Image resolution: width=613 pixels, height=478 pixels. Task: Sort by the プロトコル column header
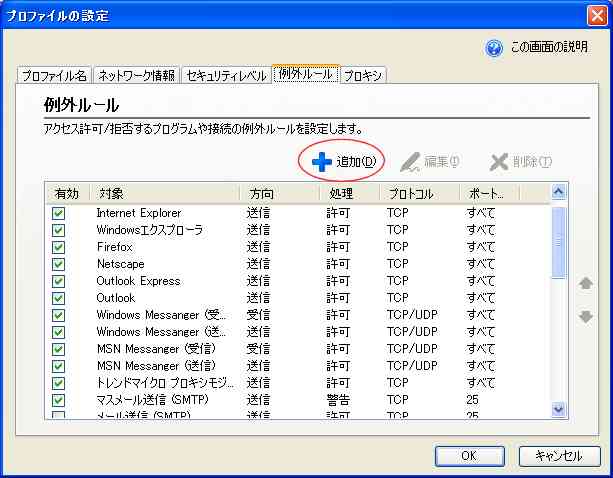[x=419, y=193]
